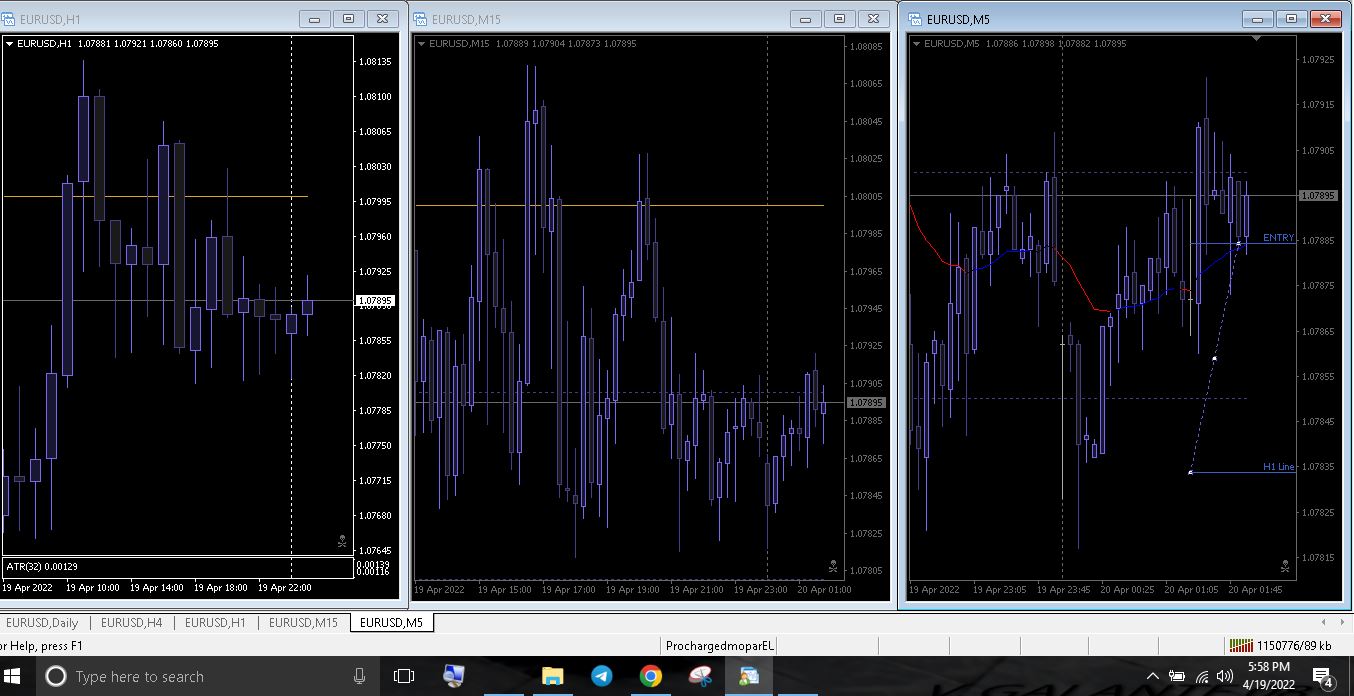The height and width of the screenshot is (696, 1354).
Task: Show hidden system tray icons
Action: 1152,676
